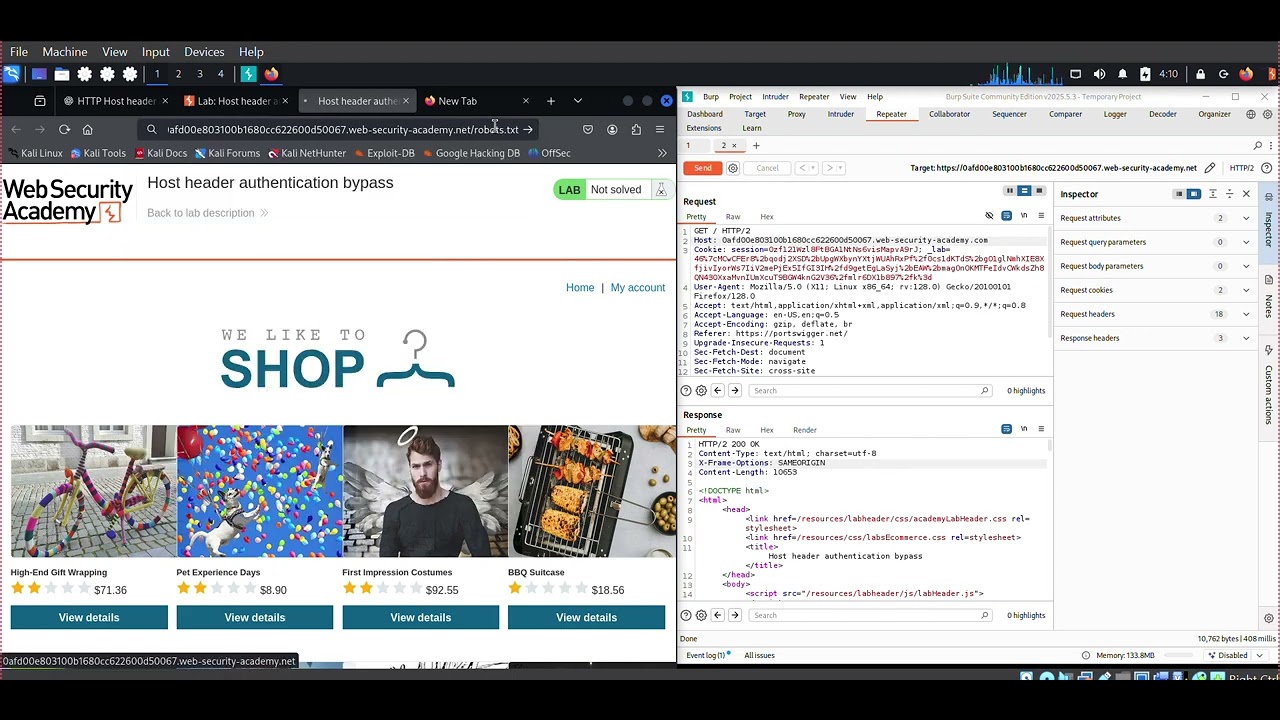1280x720 pixels.
Task: Toggle hide non-printable characters eye icon in Request
Action: [989, 216]
